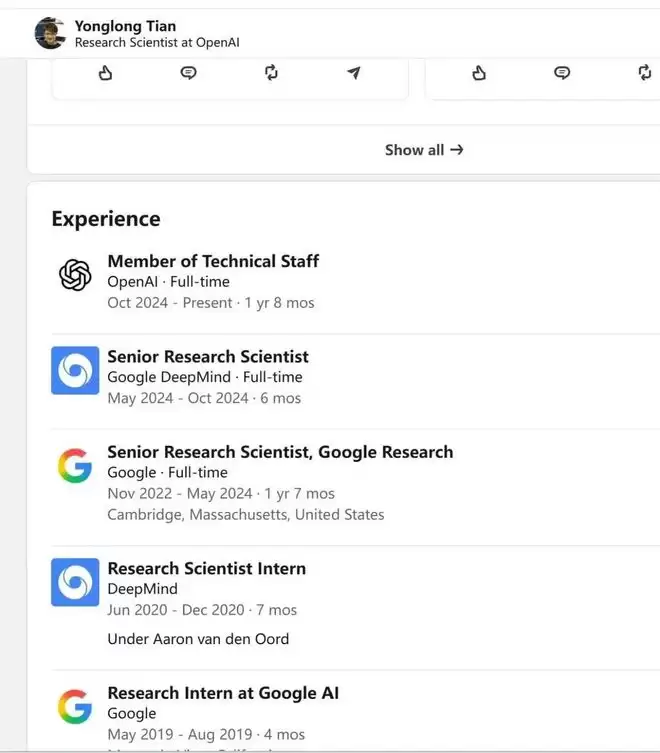Send the first post via message
Screen dimensions: 660x753
(x=354, y=73)
